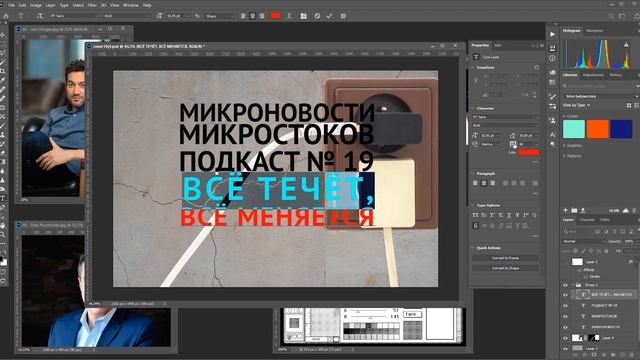
Task: Open layer blend mode dropdown showing Normal
Action: point(583,241)
